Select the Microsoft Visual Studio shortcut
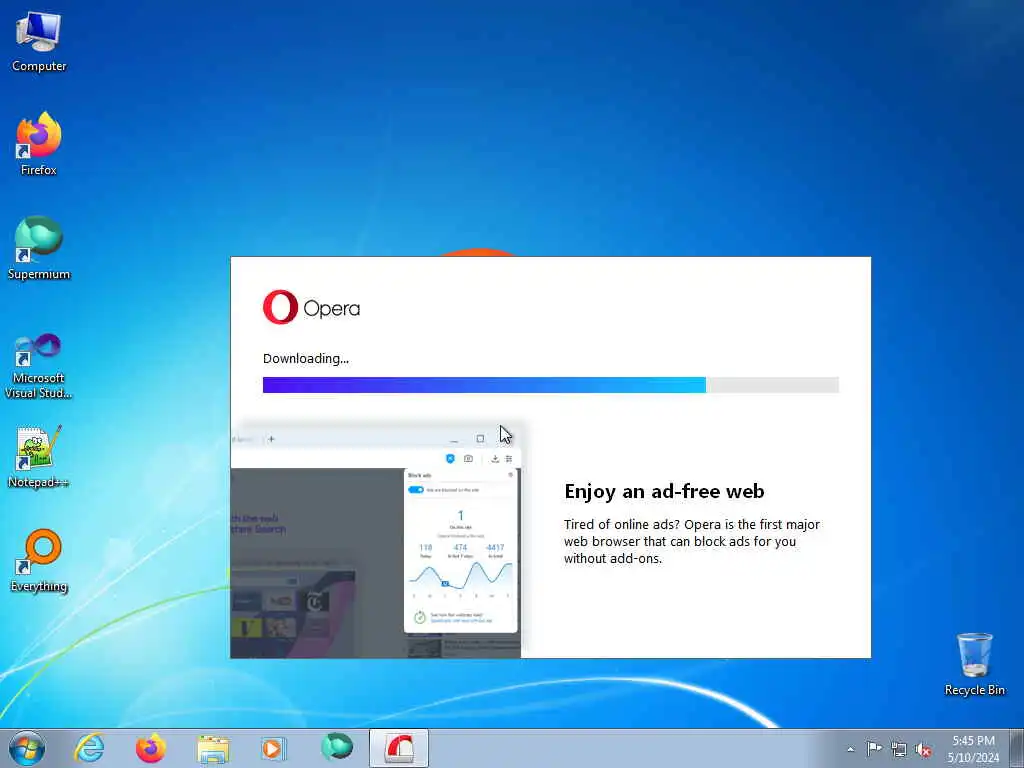Viewport: 1024px width, 768px height. tap(39, 366)
